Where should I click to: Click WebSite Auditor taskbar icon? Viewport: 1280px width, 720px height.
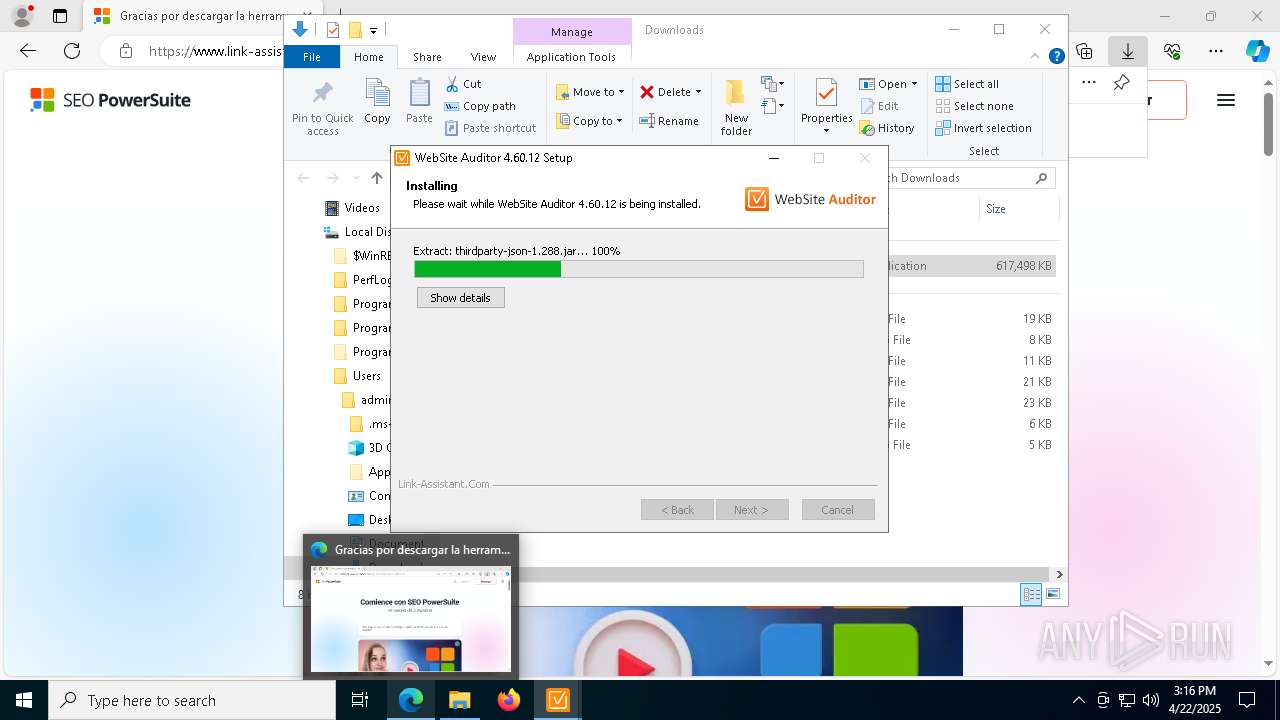click(558, 700)
